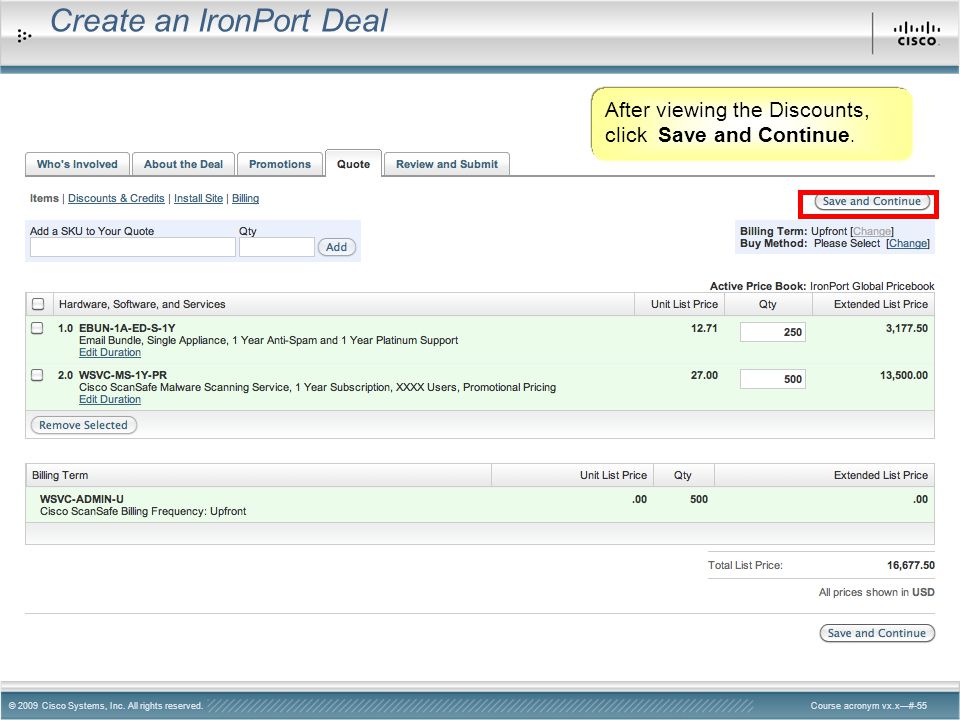The image size is (960, 720).
Task: Click the bottom Save and Continue button
Action: (x=877, y=633)
